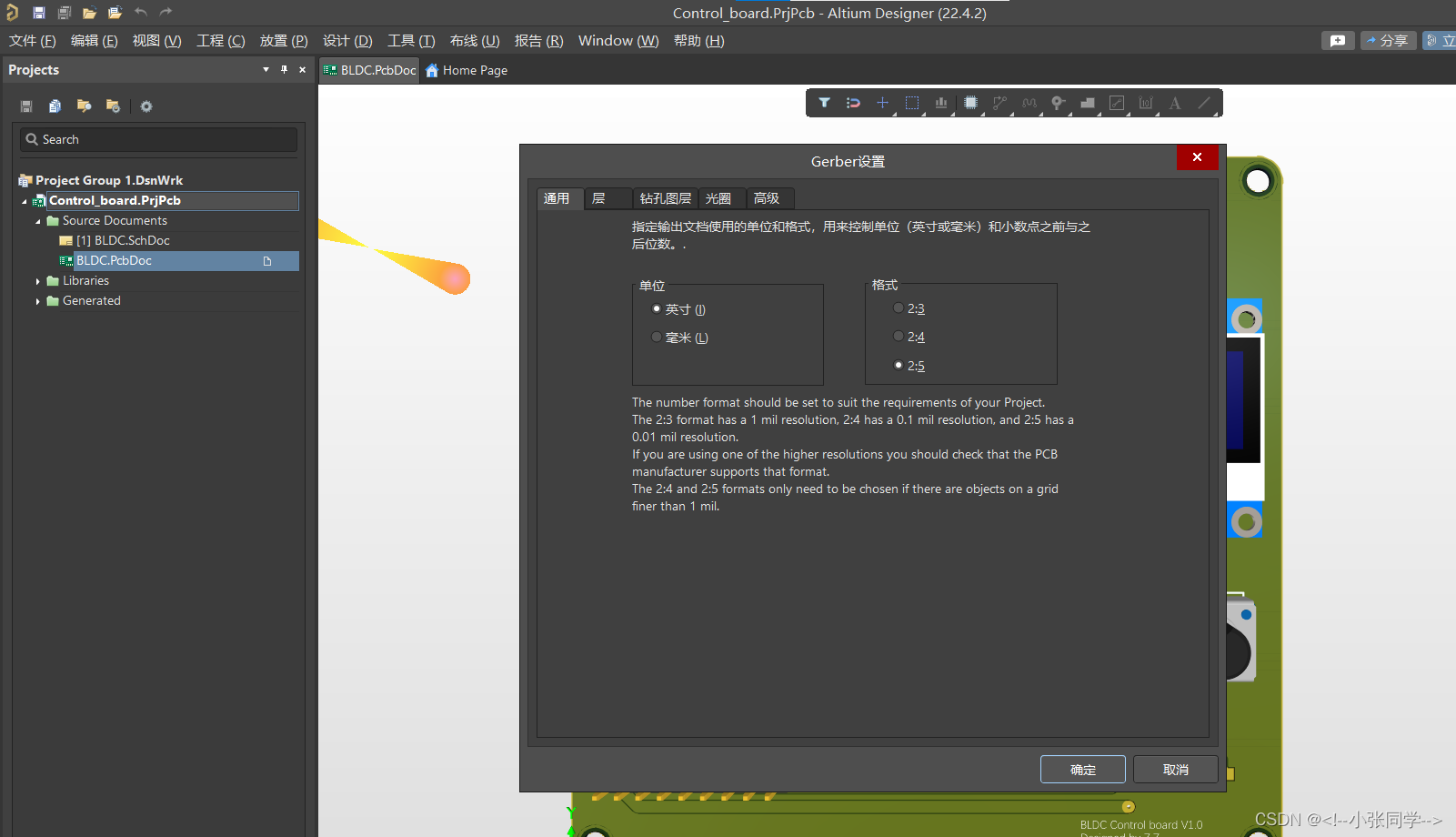Switch to the 光圈 tab

[720, 198]
